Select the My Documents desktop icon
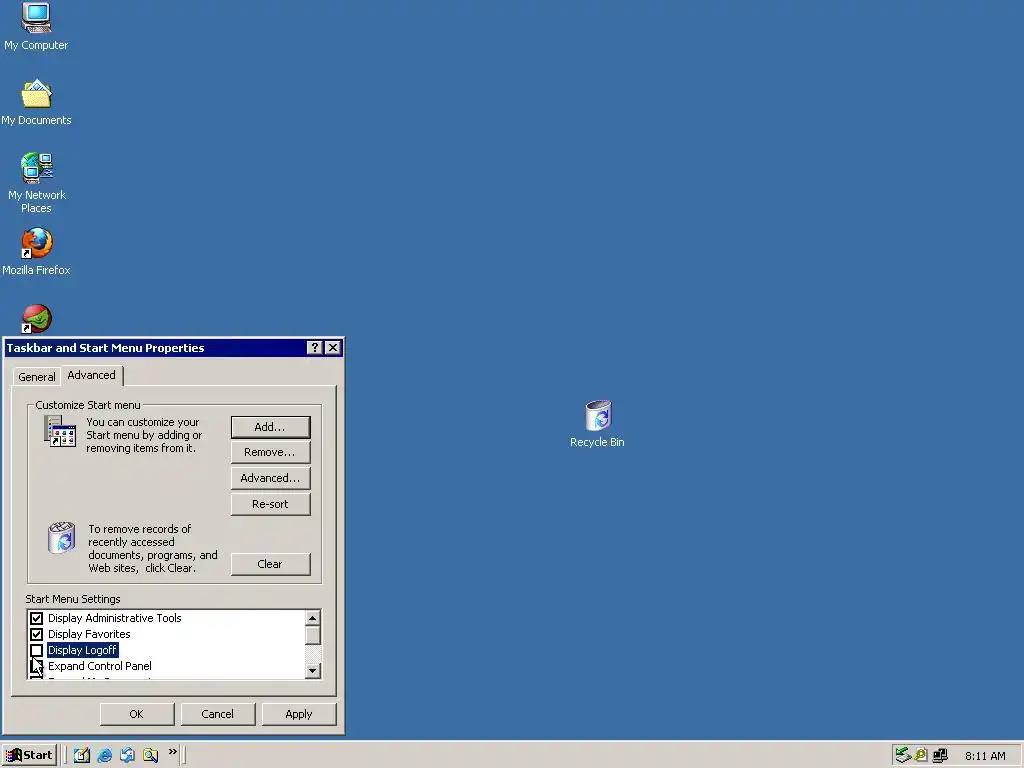The width and height of the screenshot is (1024, 768). pos(36,103)
